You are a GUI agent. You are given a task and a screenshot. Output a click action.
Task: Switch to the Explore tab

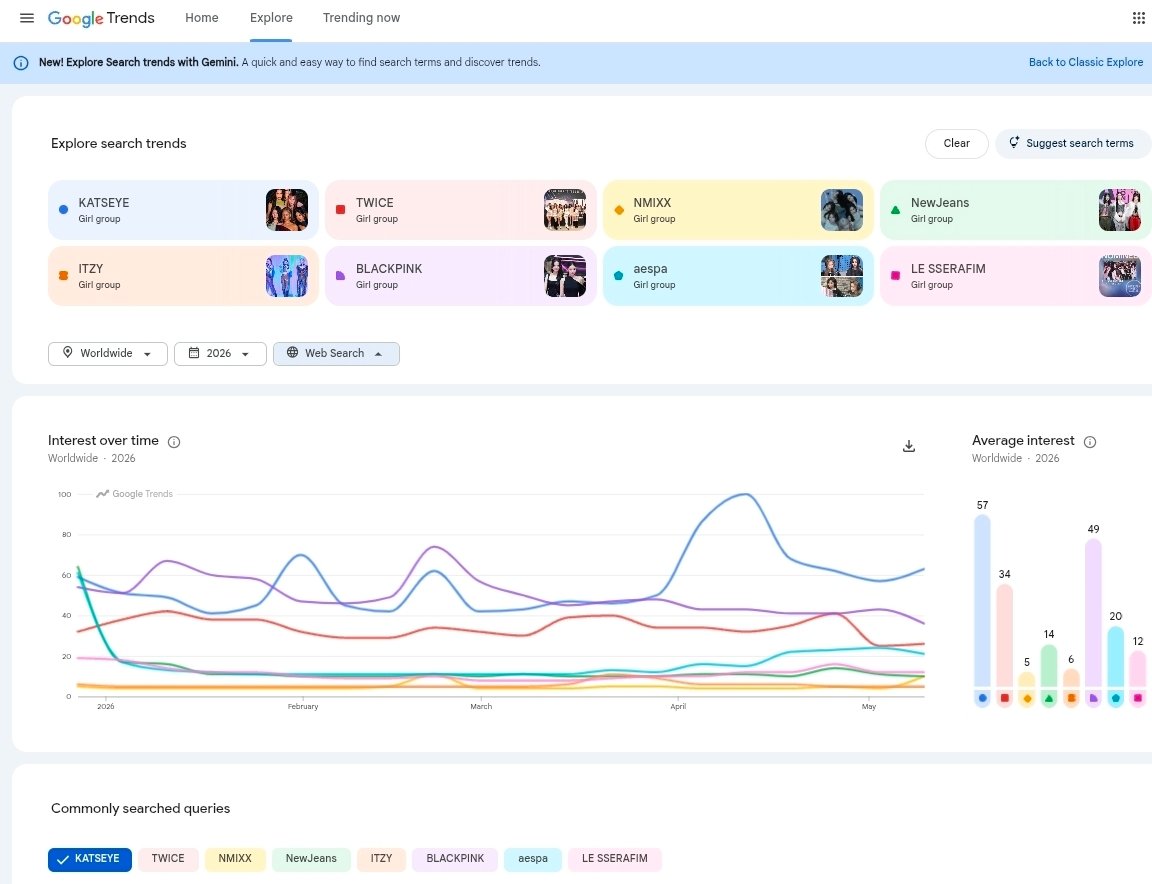[271, 18]
